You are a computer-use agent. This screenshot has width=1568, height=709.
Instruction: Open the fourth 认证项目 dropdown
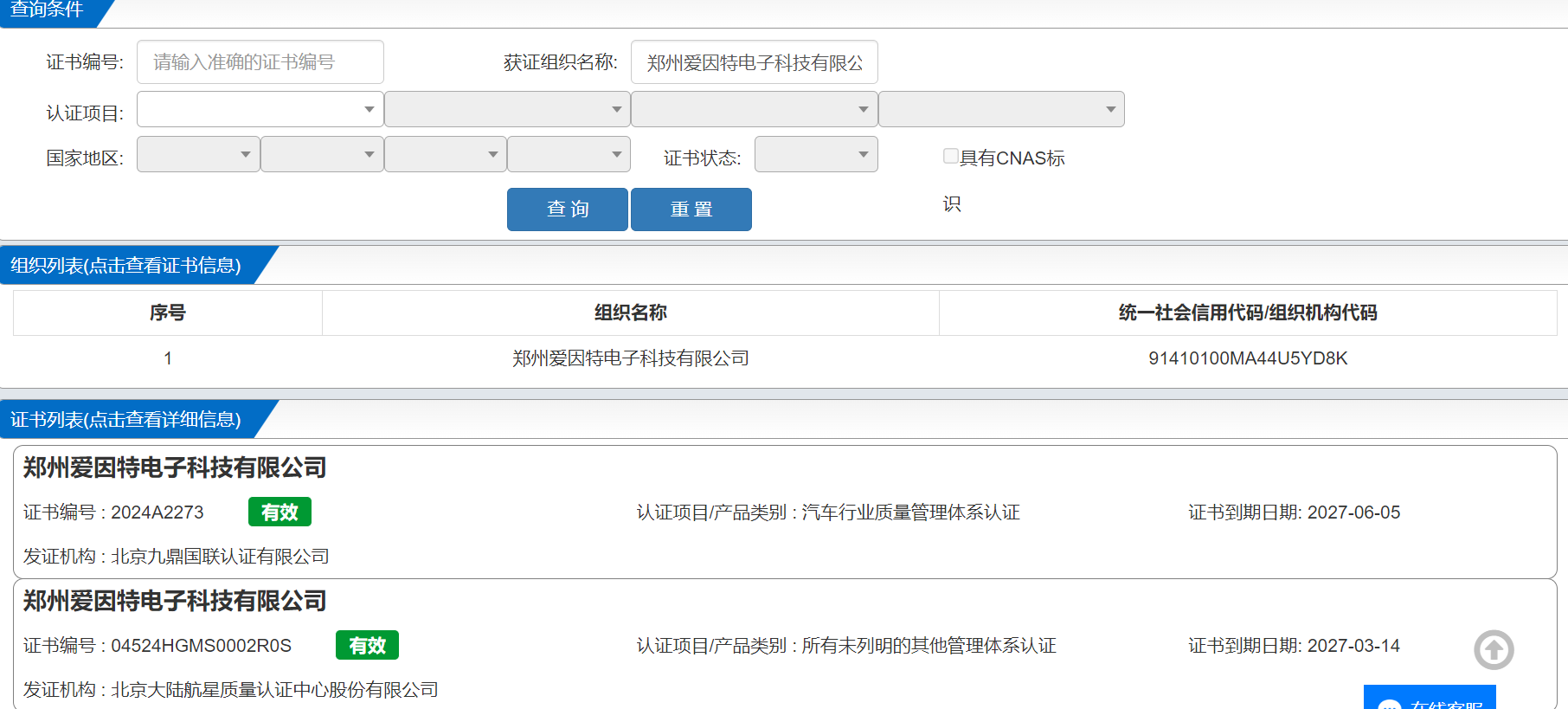[x=1001, y=109]
